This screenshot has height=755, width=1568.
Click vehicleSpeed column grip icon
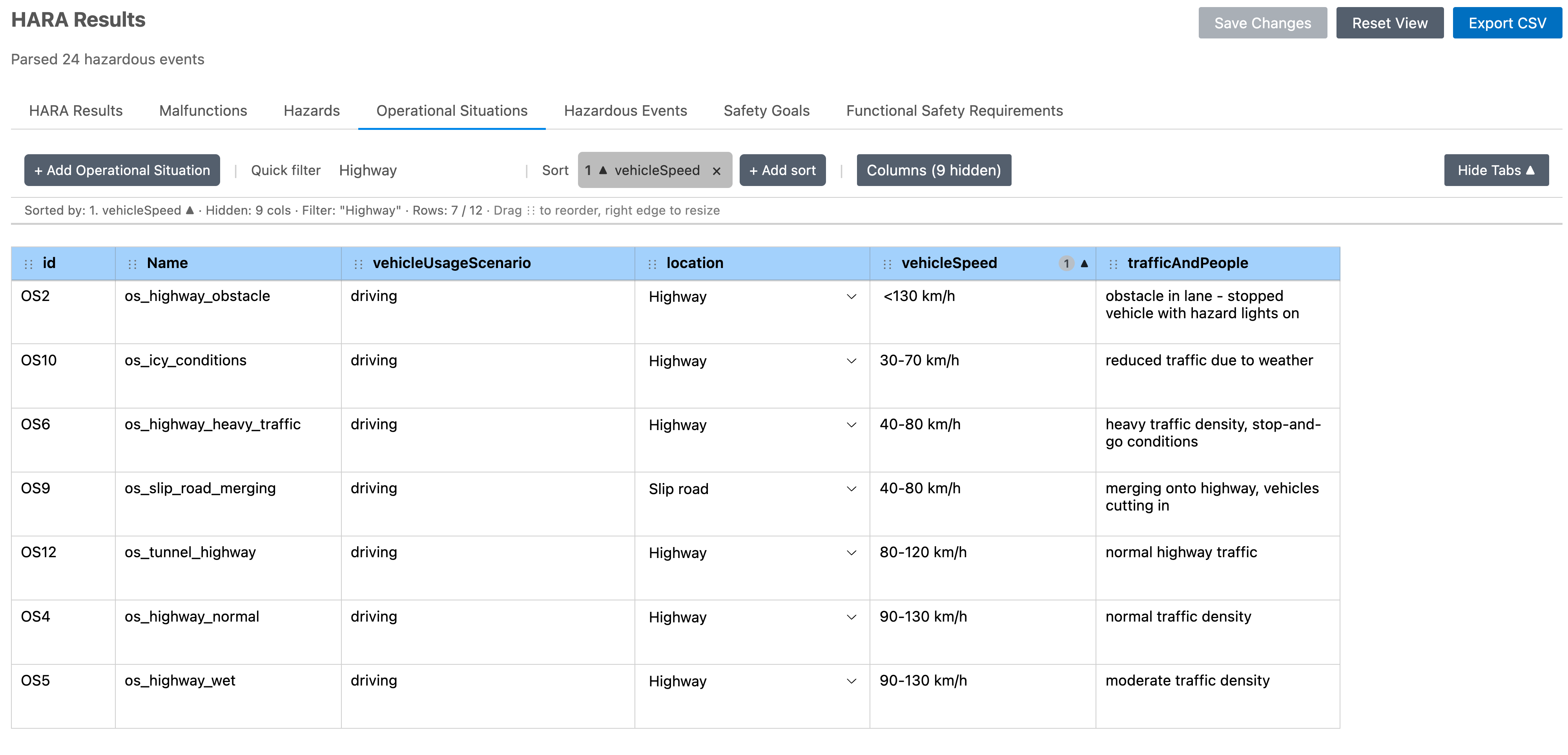887,264
